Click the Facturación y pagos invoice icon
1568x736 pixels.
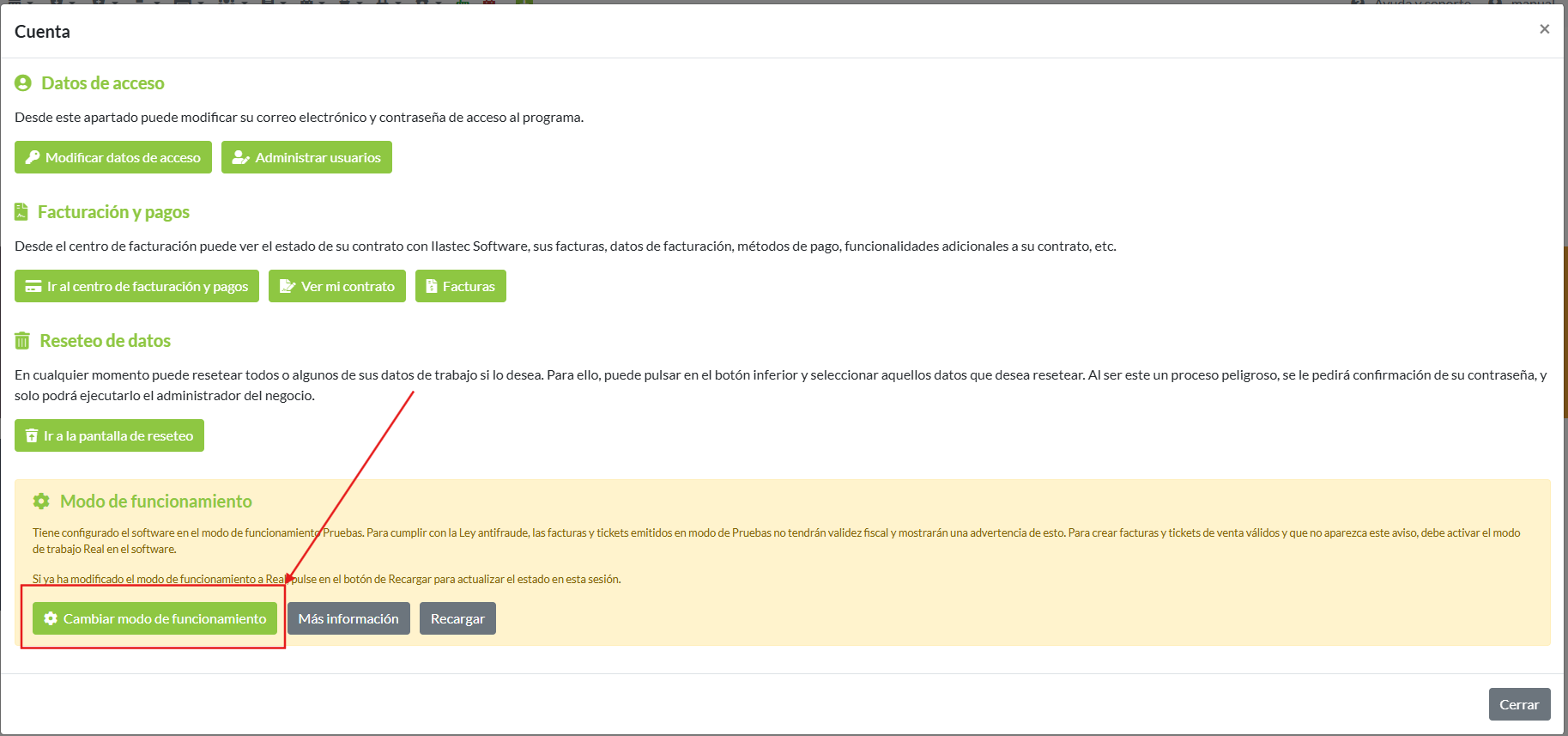coord(21,211)
